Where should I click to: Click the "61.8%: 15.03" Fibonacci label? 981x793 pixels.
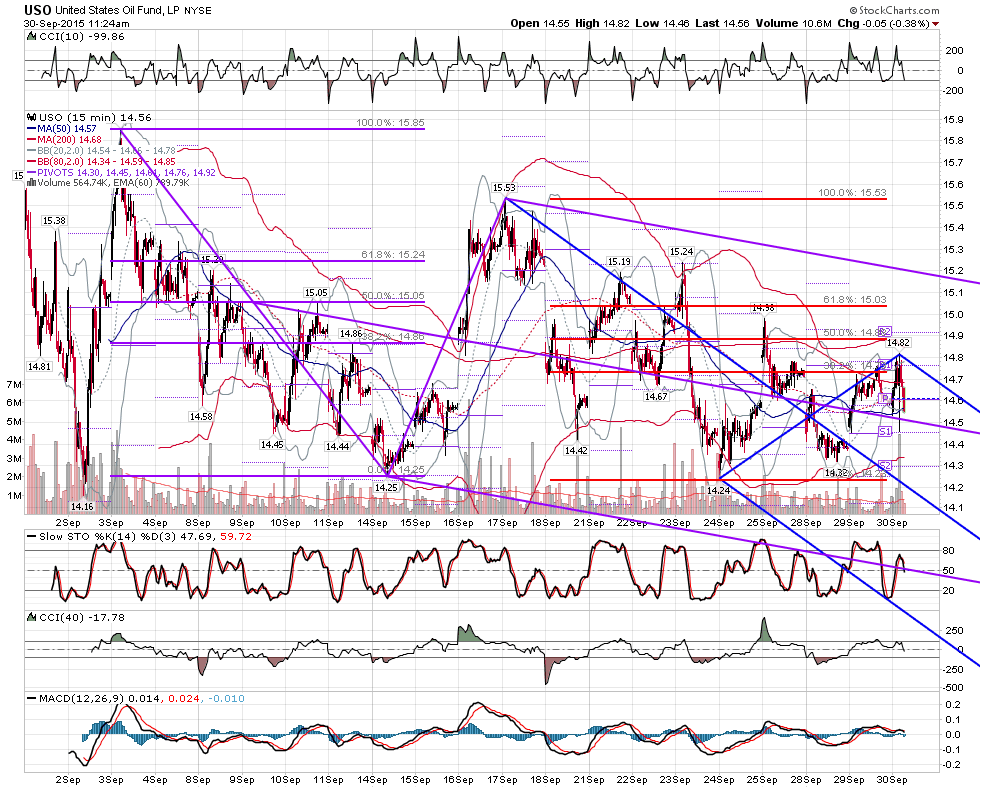[x=855, y=300]
